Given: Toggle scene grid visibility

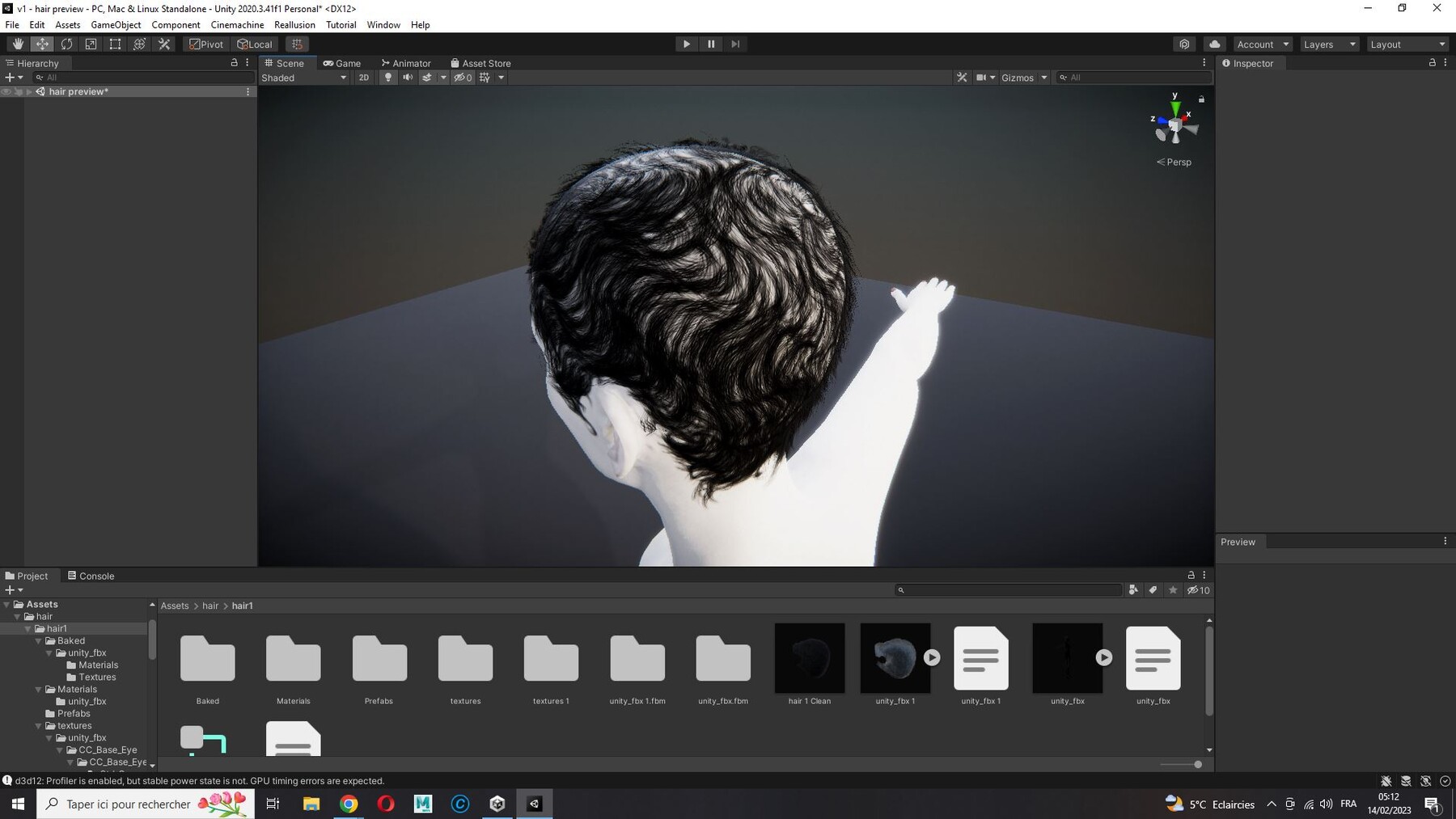Looking at the screenshot, I should 485,78.
